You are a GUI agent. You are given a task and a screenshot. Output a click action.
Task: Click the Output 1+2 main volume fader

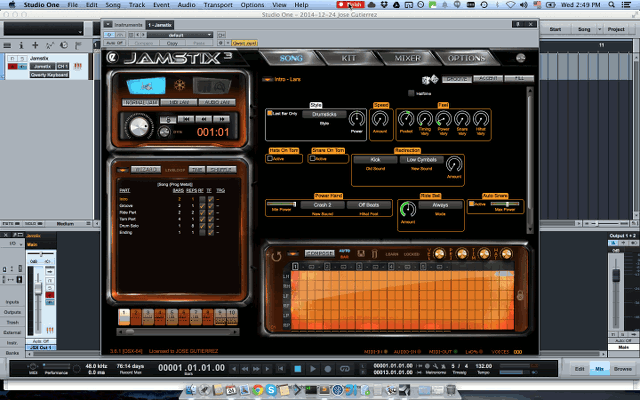coord(616,275)
